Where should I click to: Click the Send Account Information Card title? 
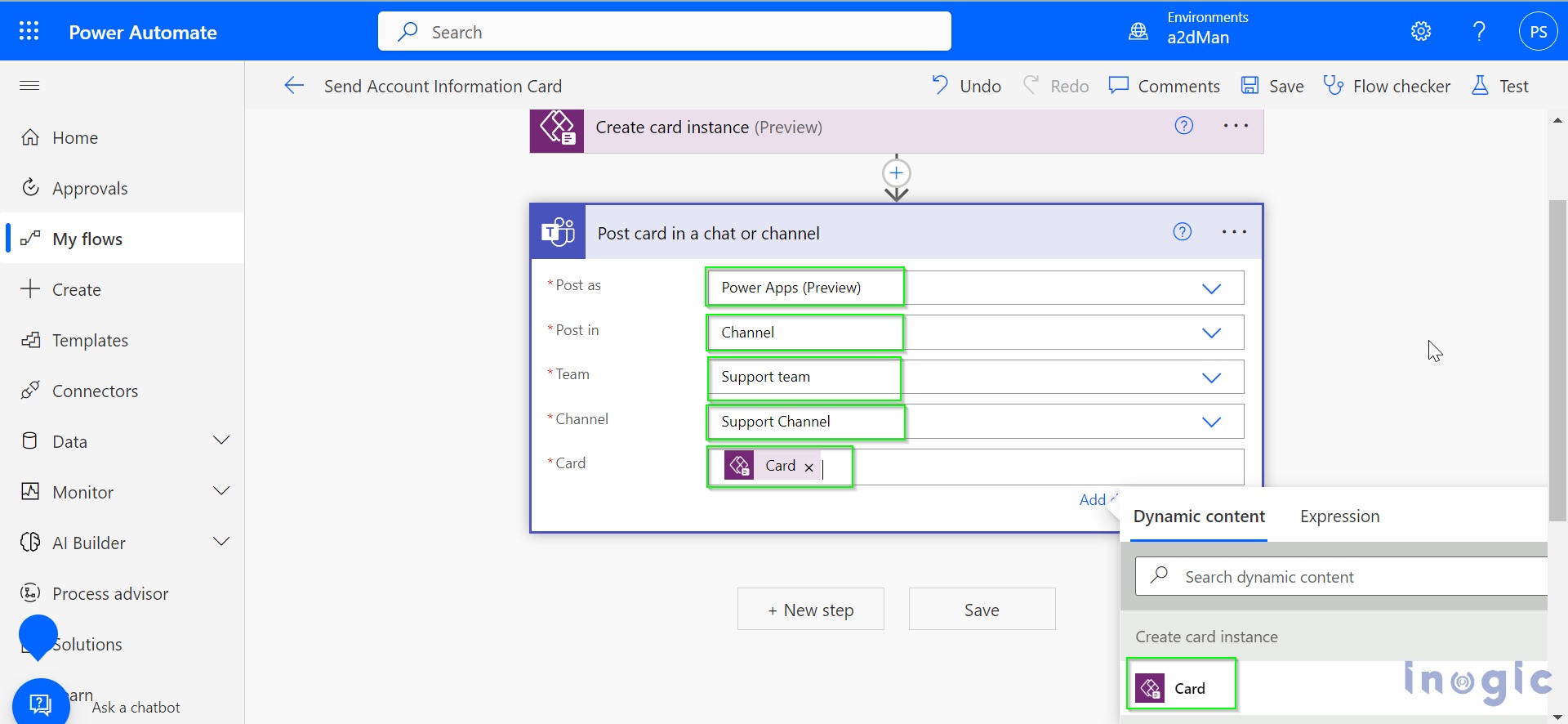point(443,87)
